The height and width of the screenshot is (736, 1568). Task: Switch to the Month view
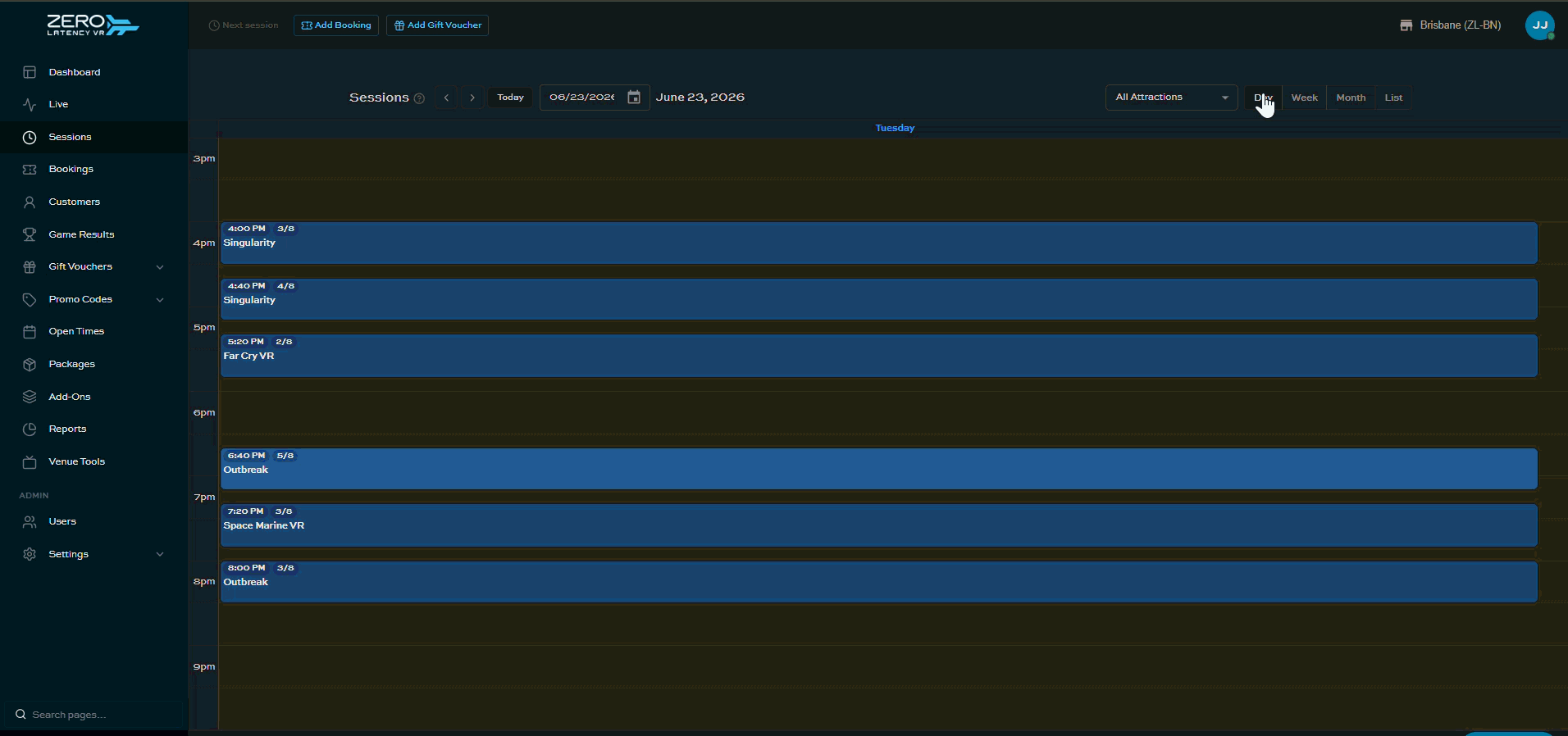click(x=1351, y=98)
